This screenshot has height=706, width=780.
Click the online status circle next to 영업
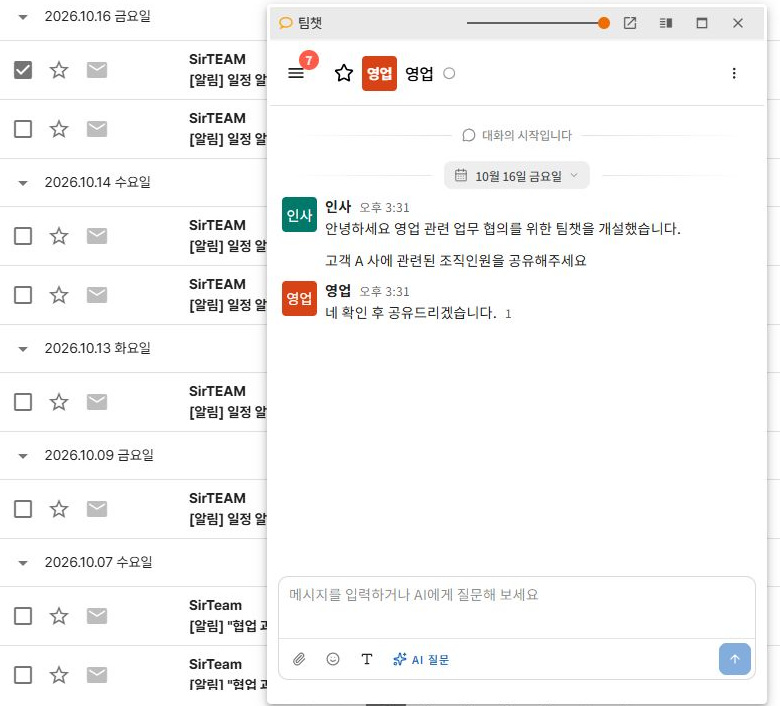(x=449, y=74)
